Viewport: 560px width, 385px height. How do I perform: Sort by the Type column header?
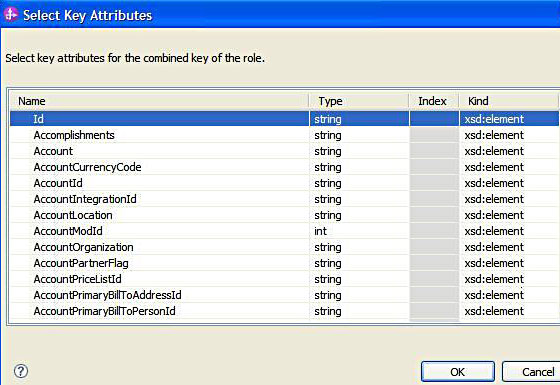pyautogui.click(x=359, y=101)
